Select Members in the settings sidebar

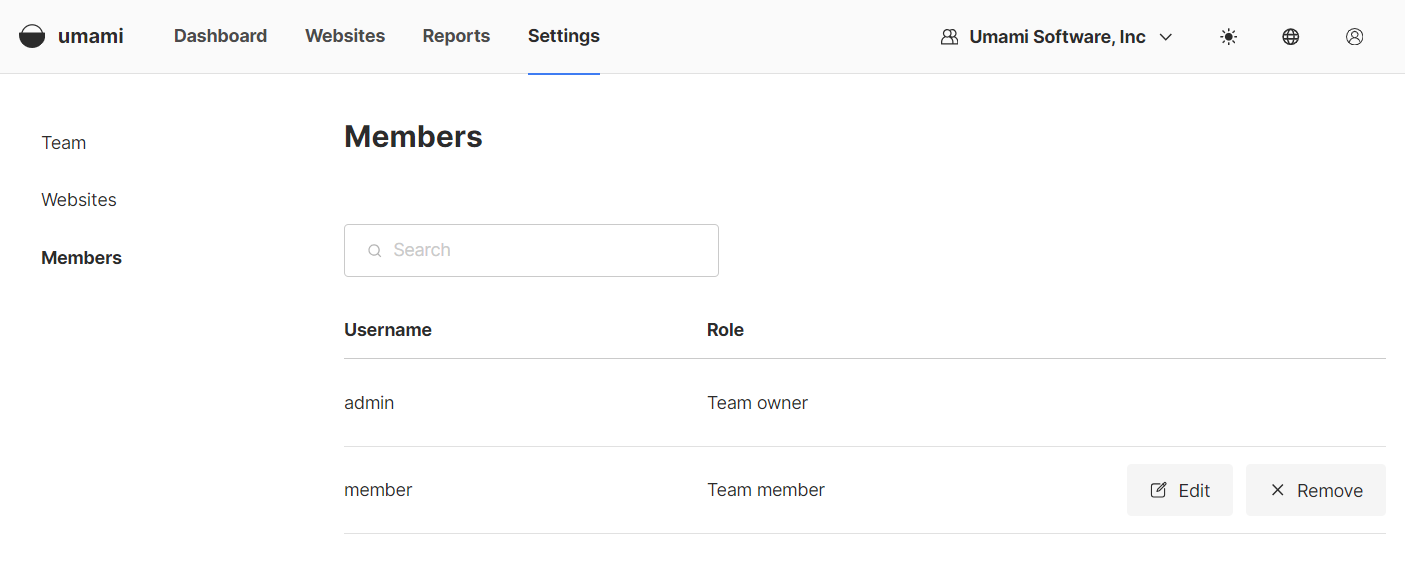(x=81, y=258)
